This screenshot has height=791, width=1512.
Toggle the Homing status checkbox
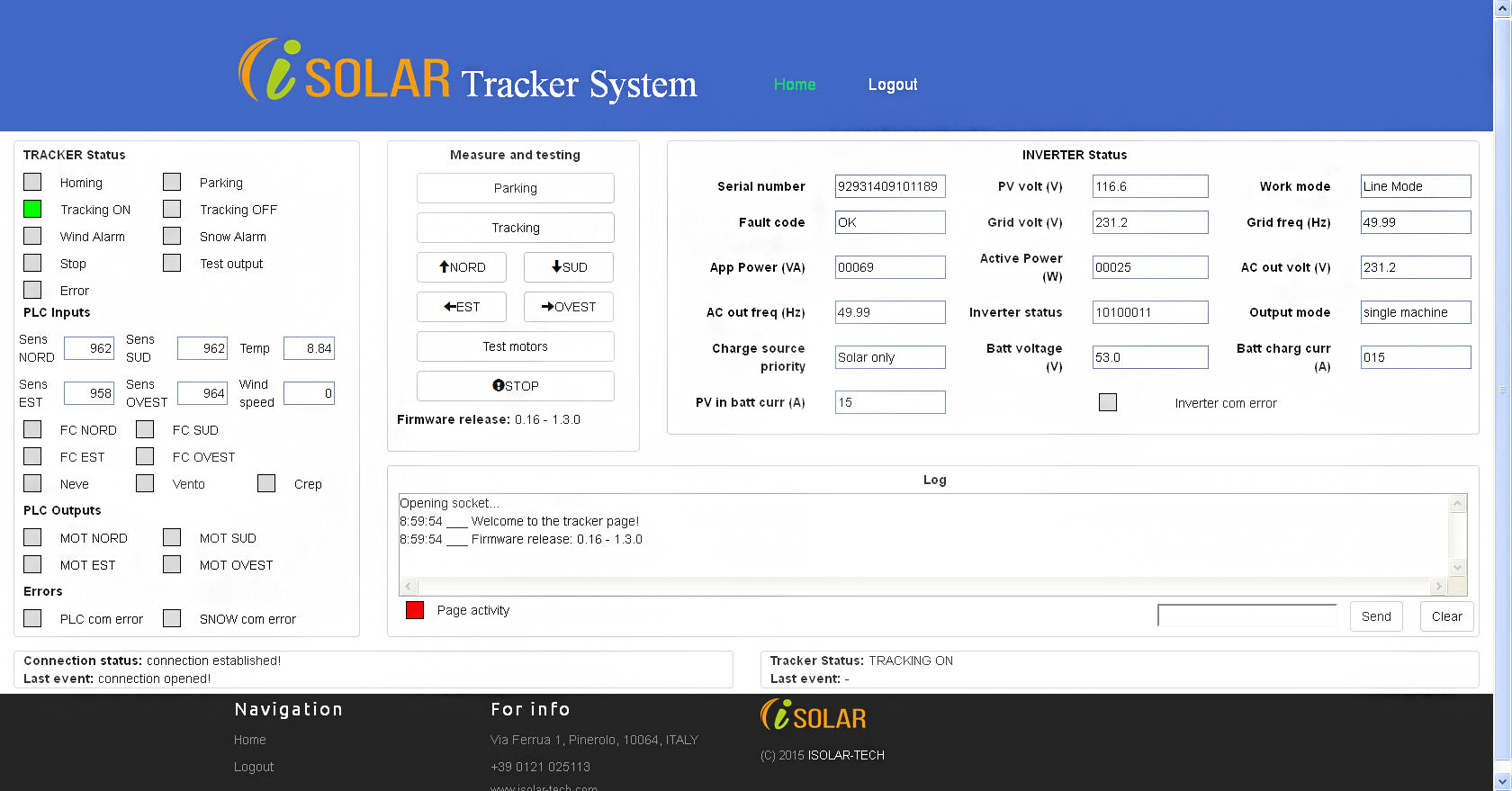pyautogui.click(x=32, y=182)
